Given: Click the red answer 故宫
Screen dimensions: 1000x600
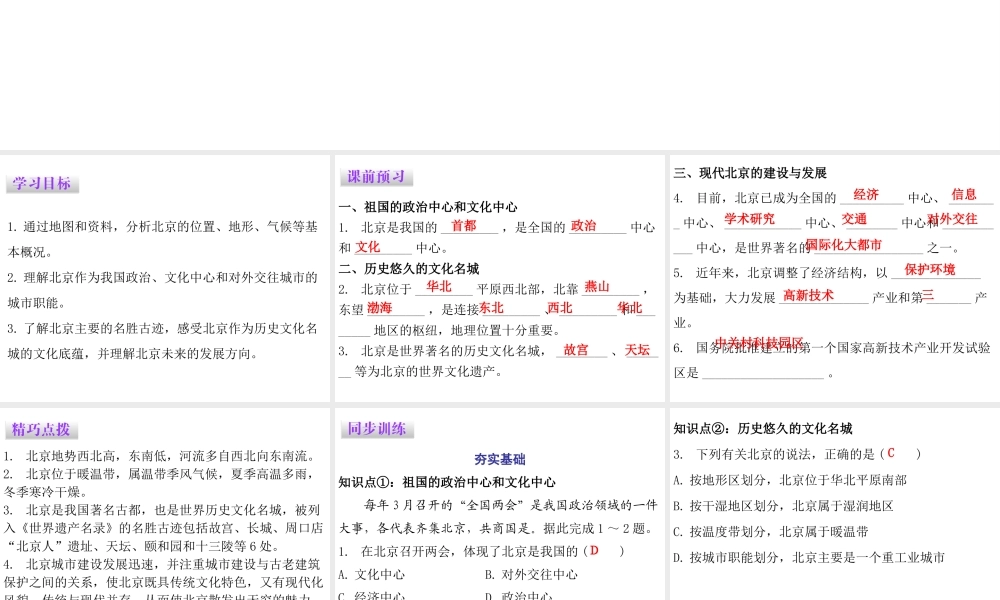Looking at the screenshot, I should [x=576, y=350].
